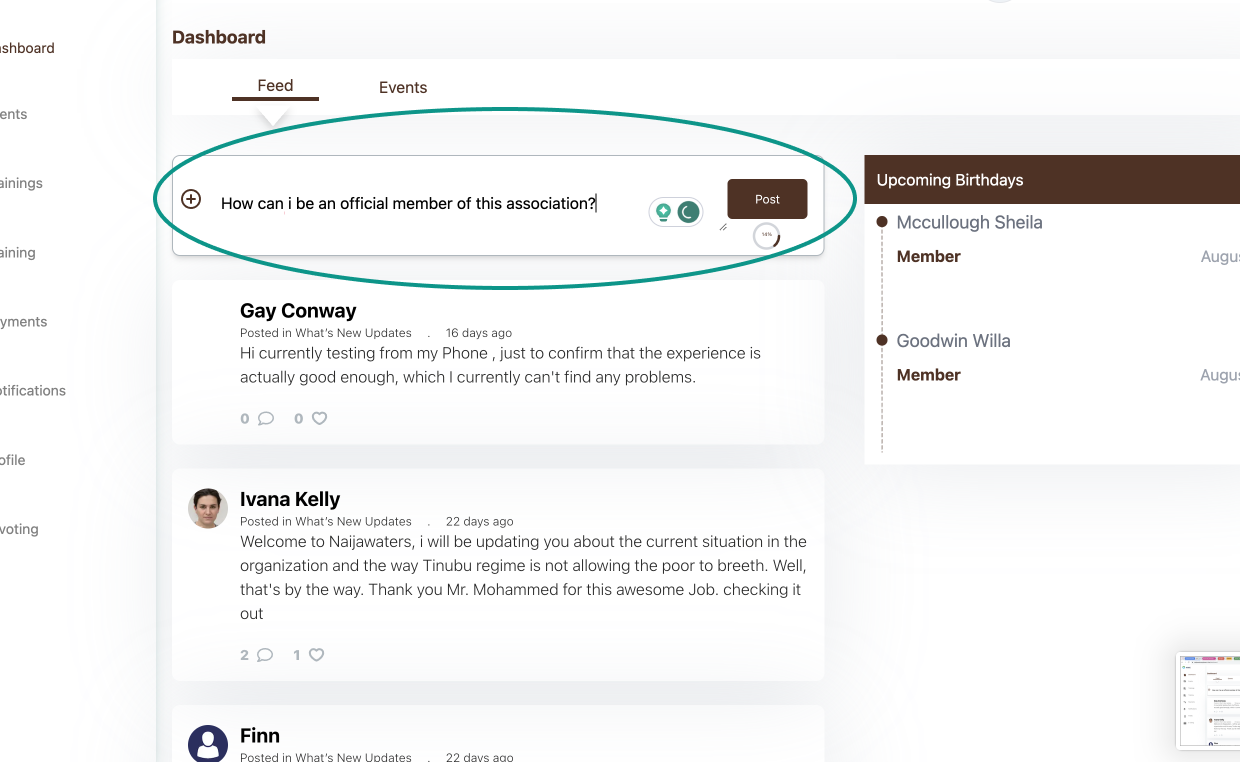This screenshot has width=1240, height=762.
Task: Toggle the dark crescent icon in composer
Action: 688,212
